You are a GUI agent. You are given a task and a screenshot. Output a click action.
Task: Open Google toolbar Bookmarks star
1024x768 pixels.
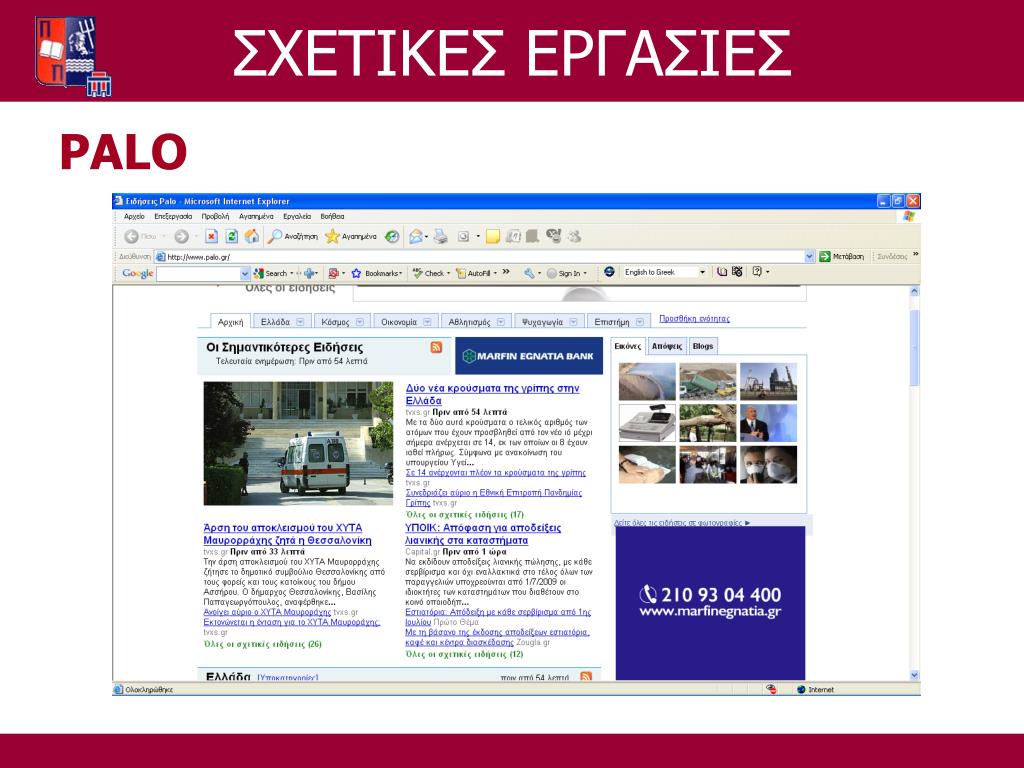point(377,273)
